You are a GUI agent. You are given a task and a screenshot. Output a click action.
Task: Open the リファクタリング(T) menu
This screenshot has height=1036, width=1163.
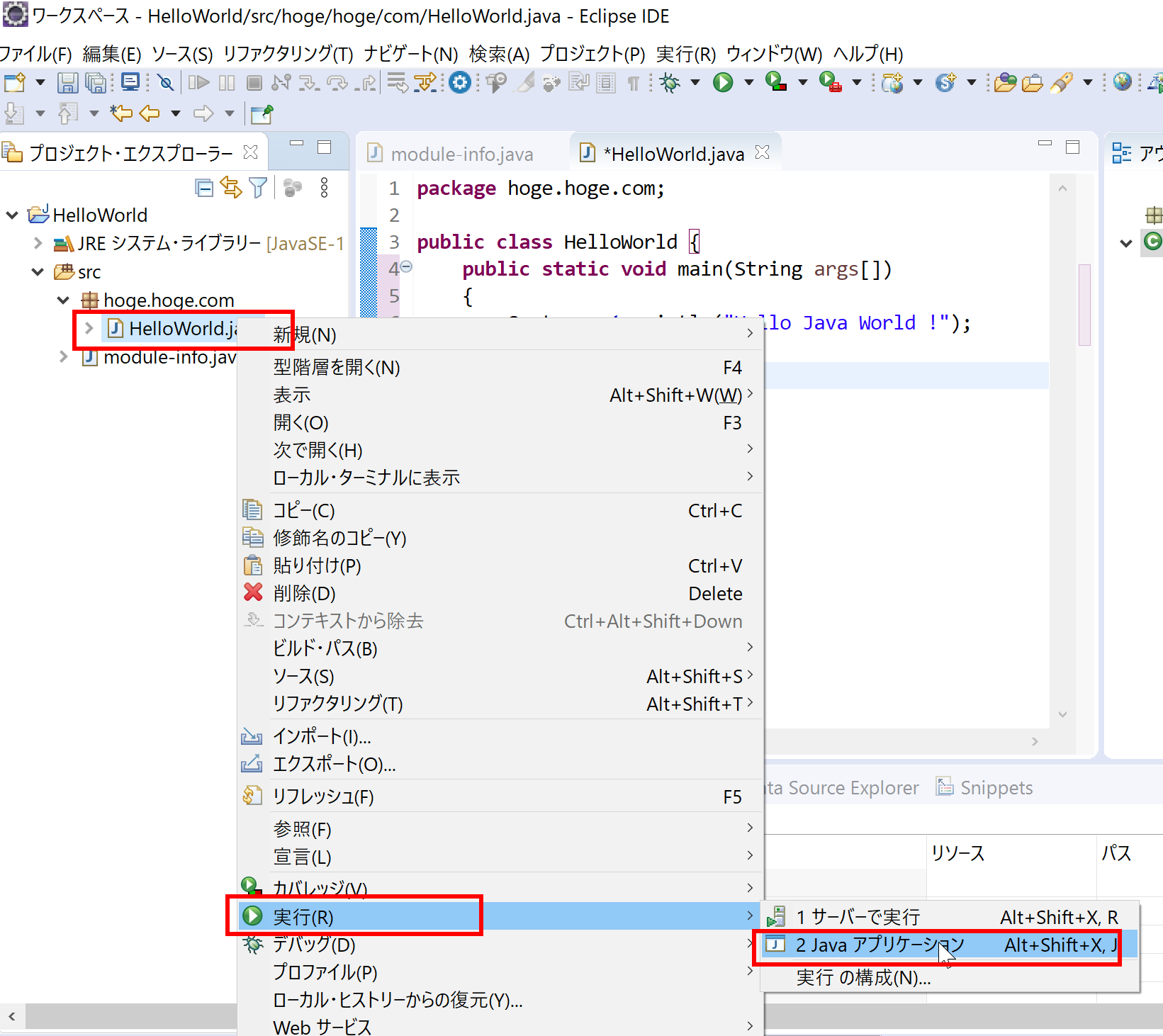288,54
